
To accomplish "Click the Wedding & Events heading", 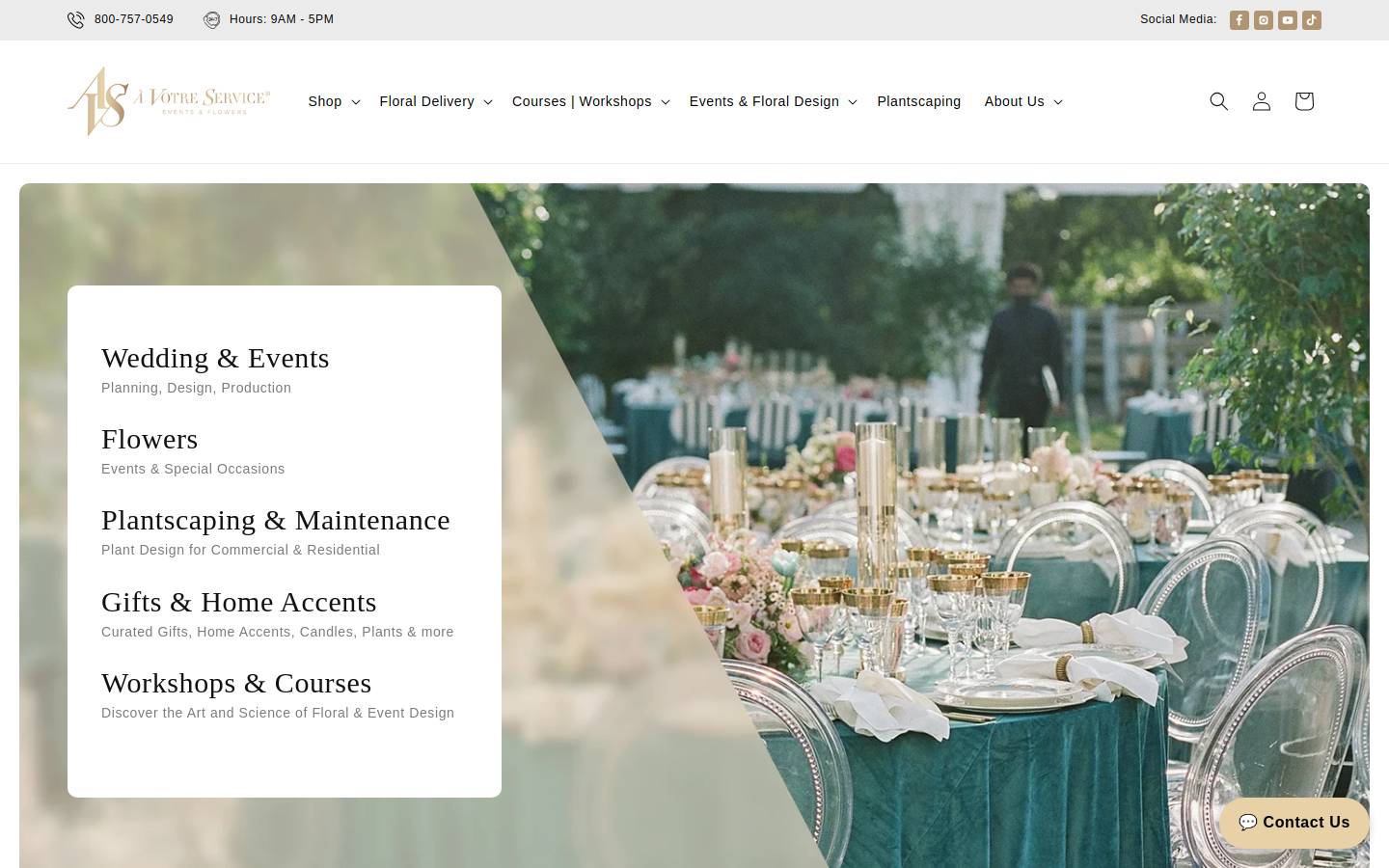I will (x=215, y=358).
